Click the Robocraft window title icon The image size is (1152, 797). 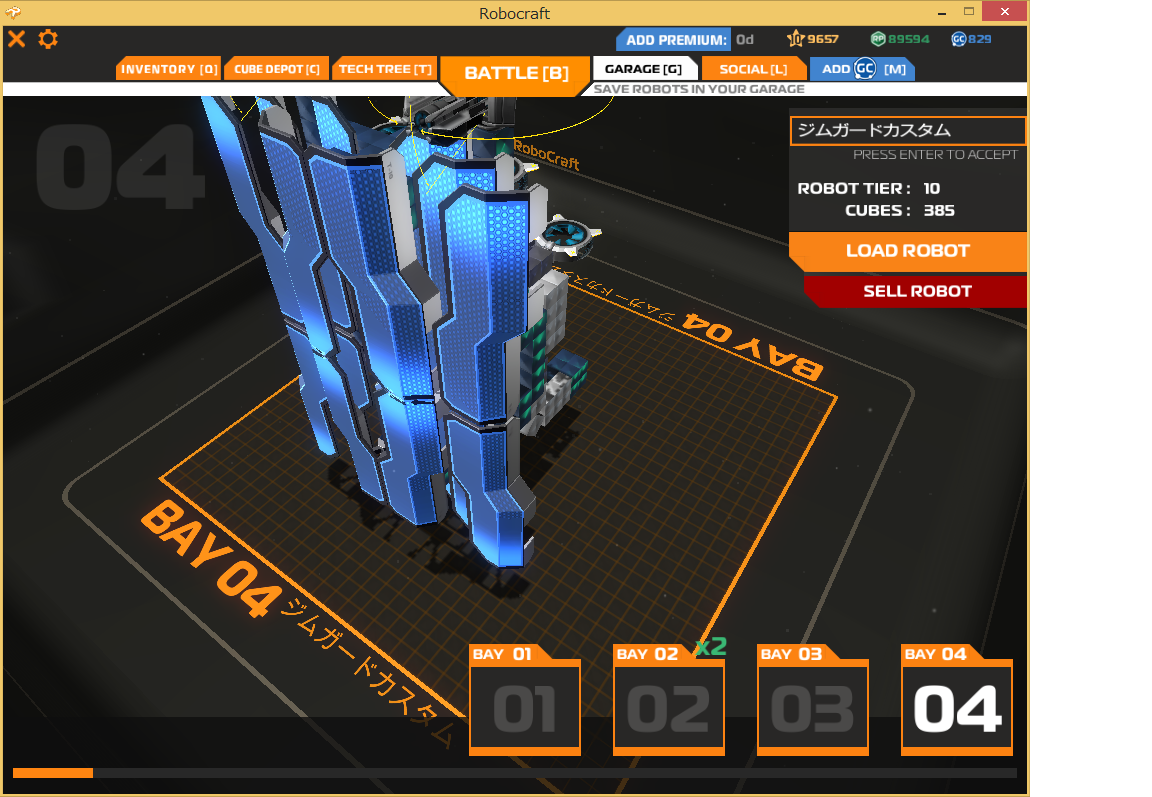pos(12,12)
